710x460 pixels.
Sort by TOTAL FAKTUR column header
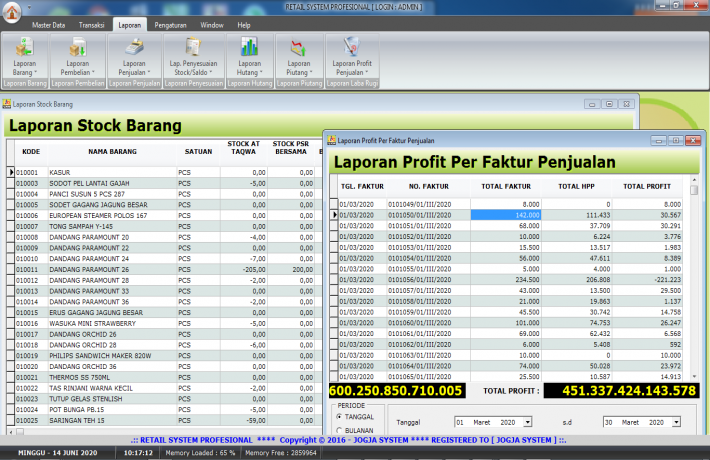(506, 187)
